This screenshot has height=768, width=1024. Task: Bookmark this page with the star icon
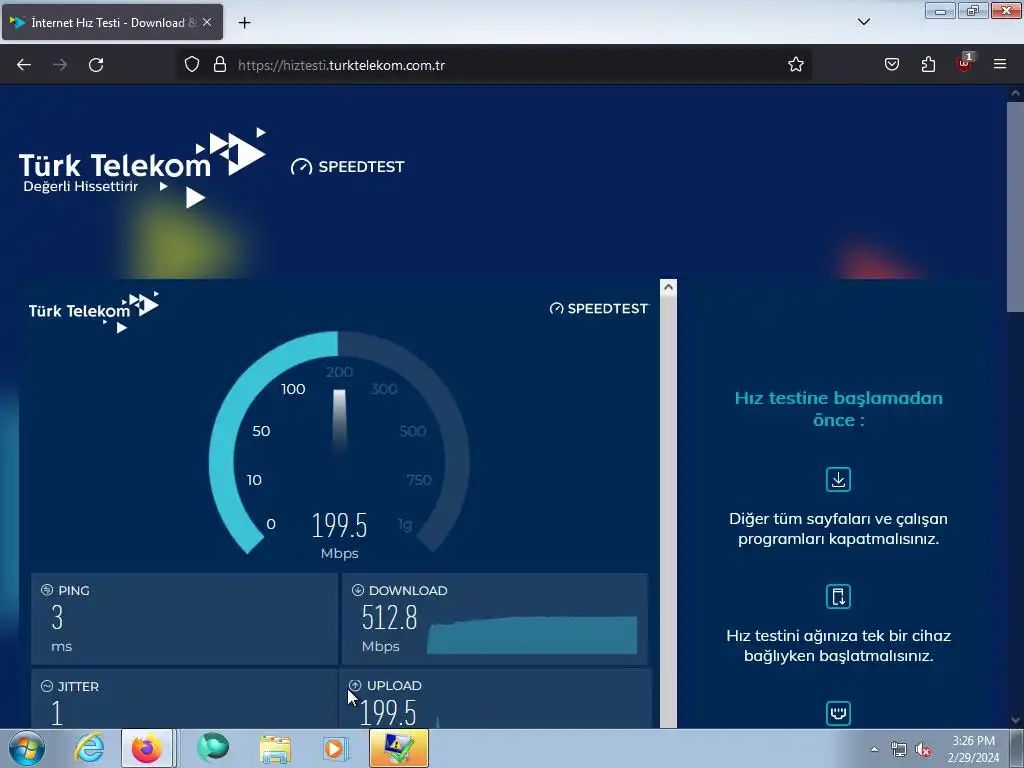pos(795,65)
